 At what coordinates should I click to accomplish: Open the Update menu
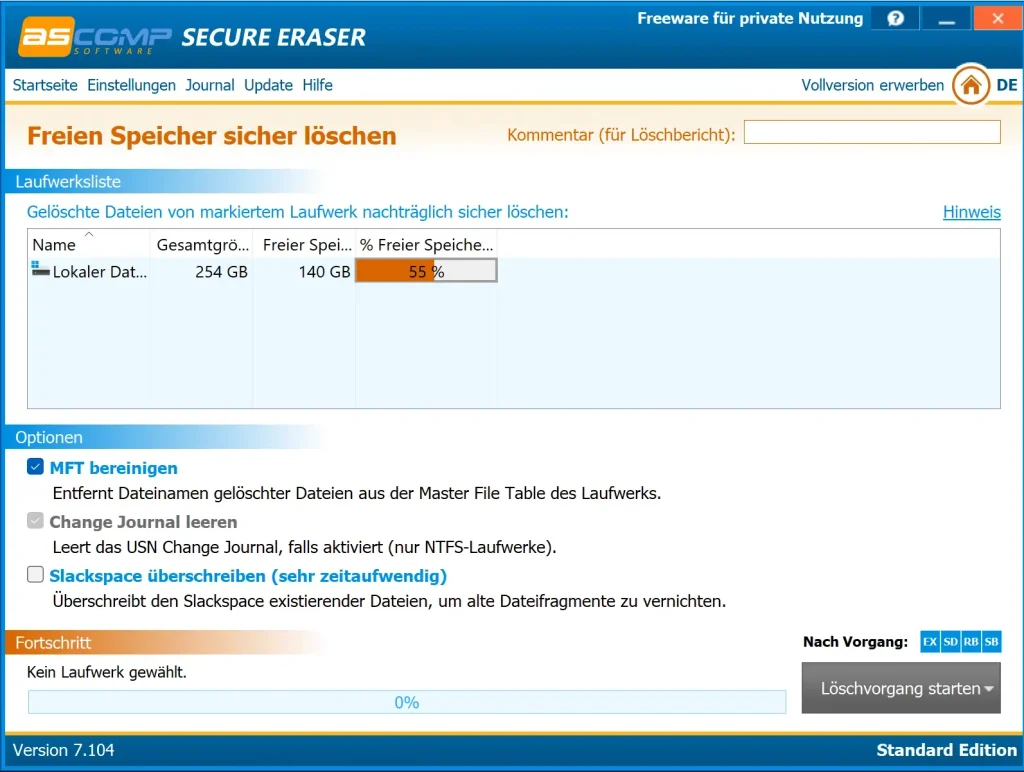[268, 85]
